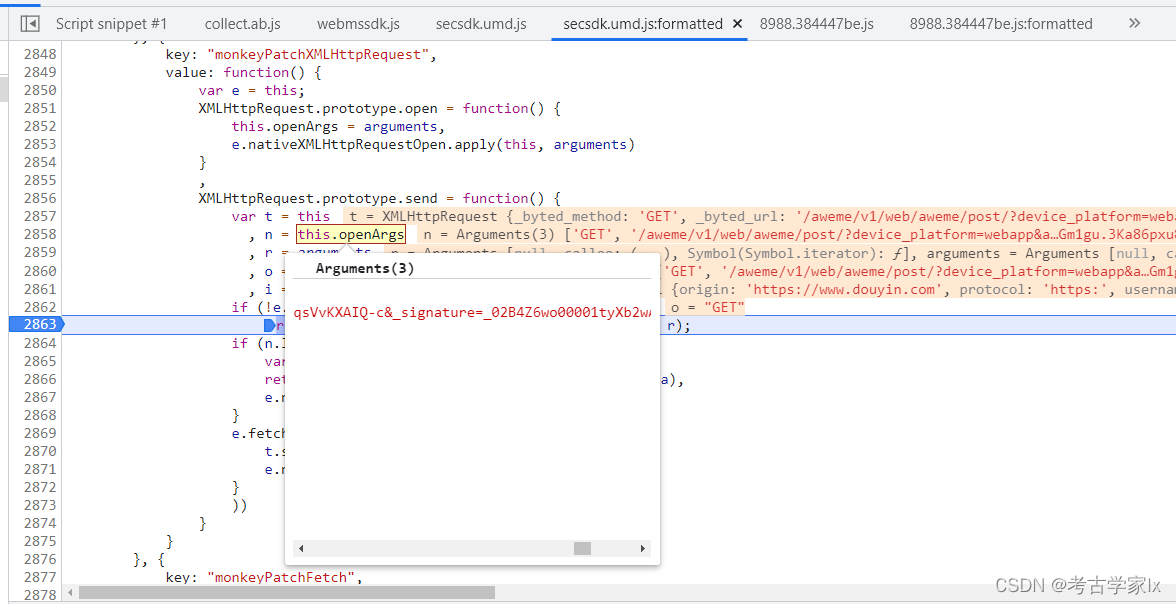Open the collect.ab.js tab
The height and width of the screenshot is (604, 1176).
(x=242, y=24)
